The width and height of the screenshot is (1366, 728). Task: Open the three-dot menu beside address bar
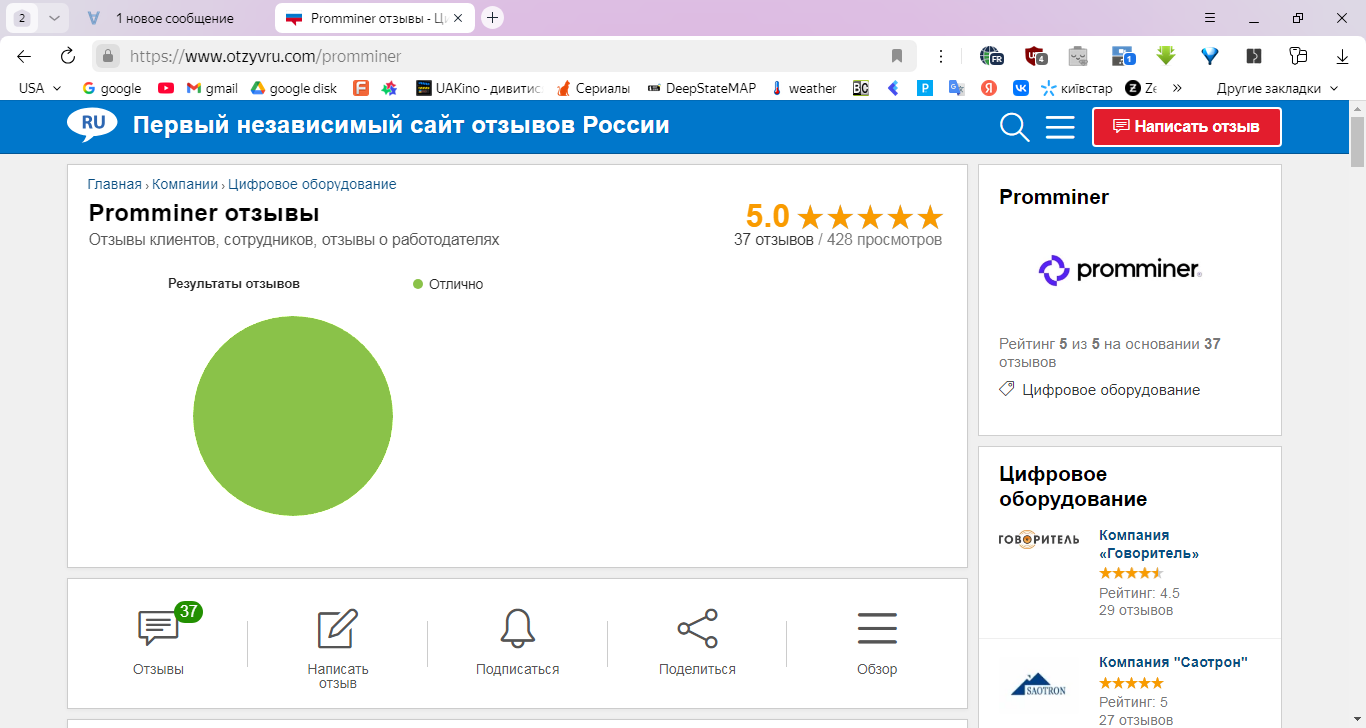coord(941,56)
